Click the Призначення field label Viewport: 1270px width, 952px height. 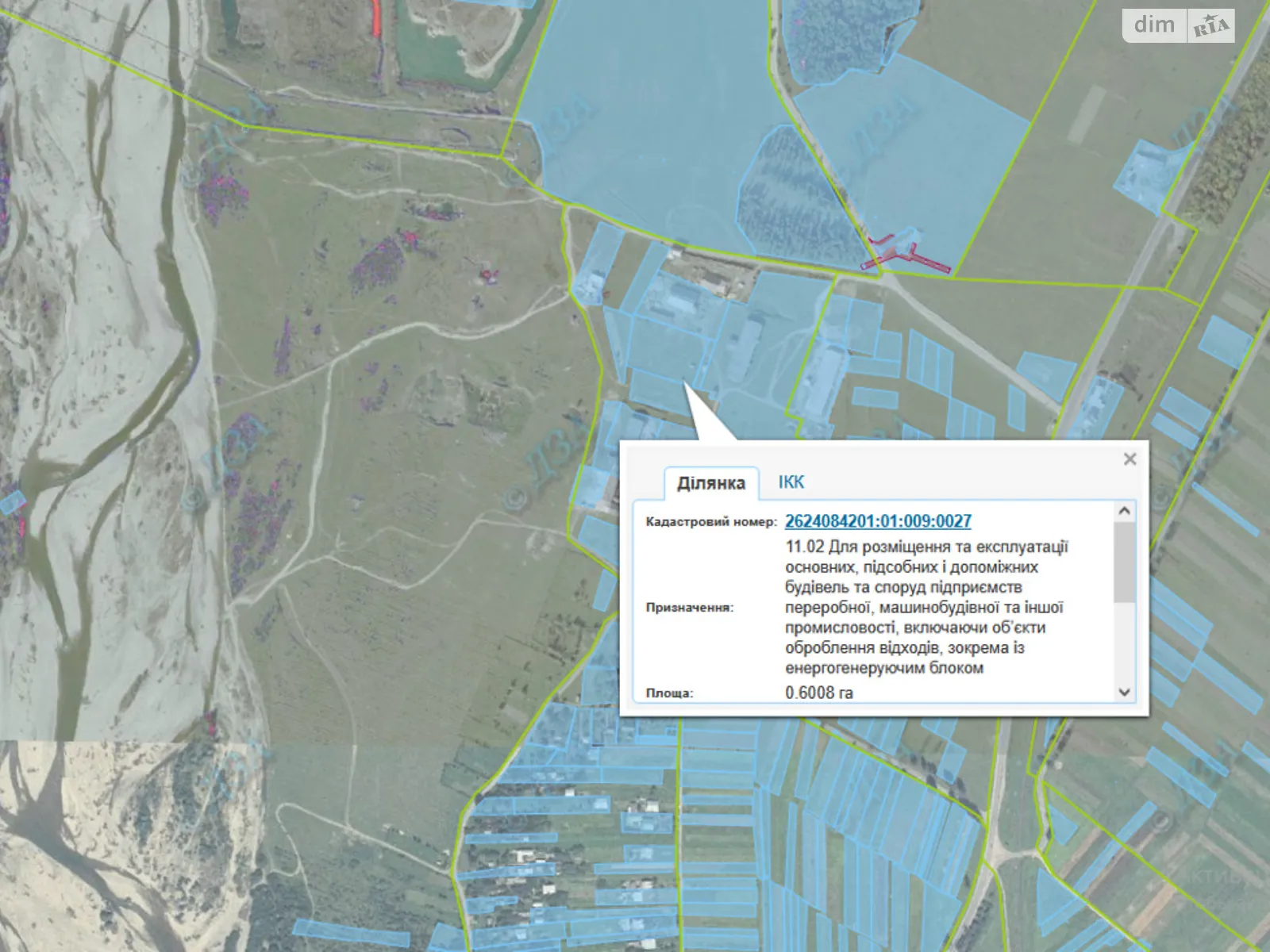coord(689,608)
